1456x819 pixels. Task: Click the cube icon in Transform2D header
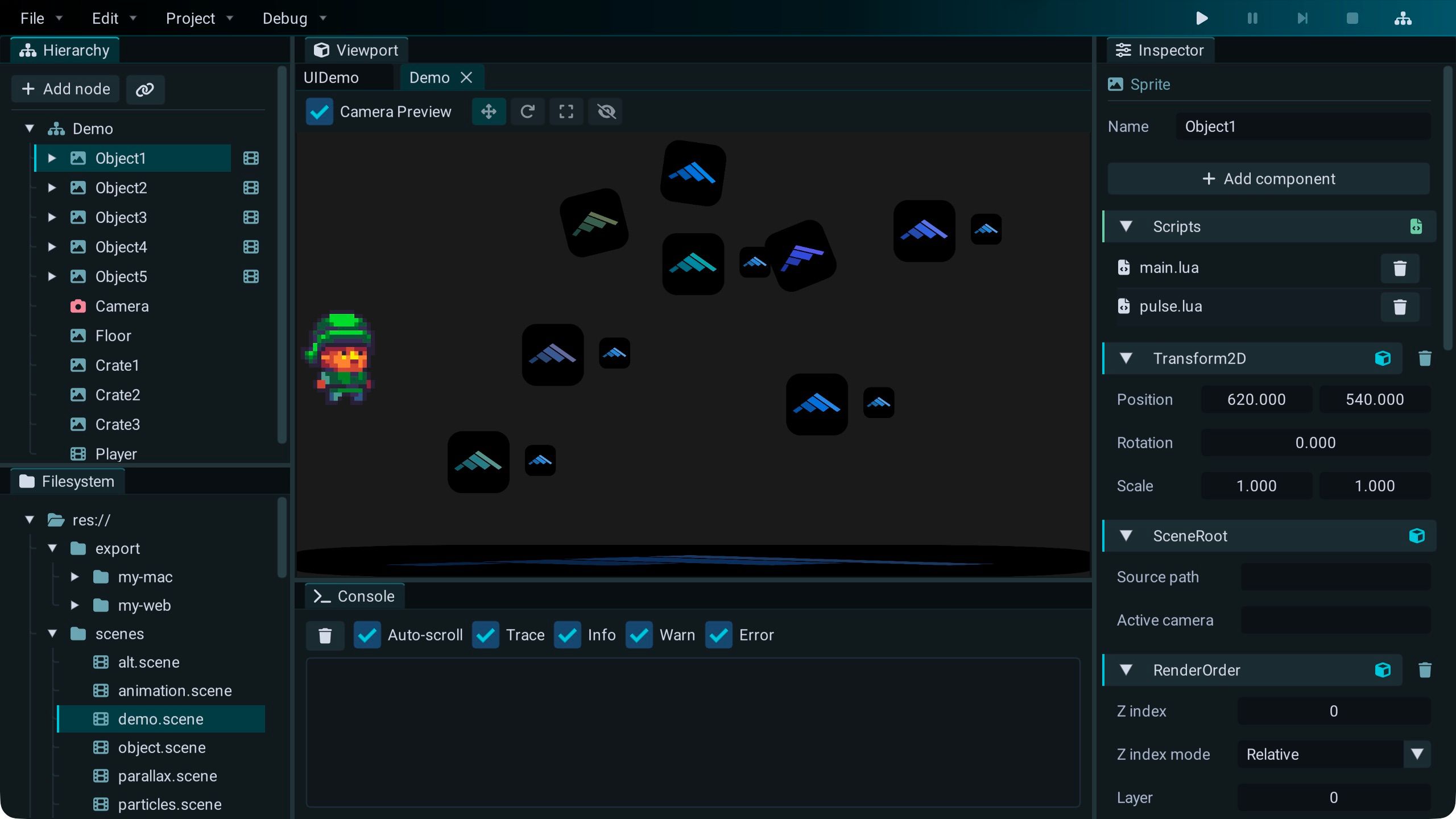tap(1383, 358)
